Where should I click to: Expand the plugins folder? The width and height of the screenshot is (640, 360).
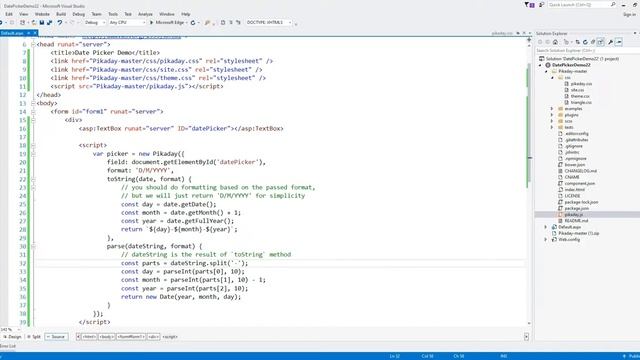(552, 115)
